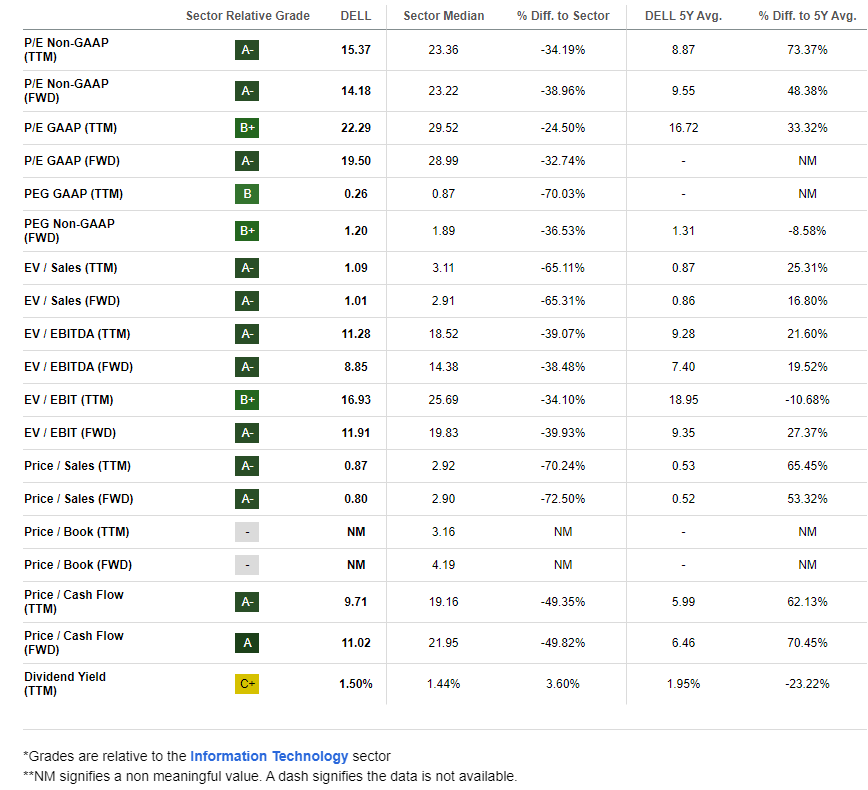Select the Dividend Yield (TTM) row label
The width and height of the screenshot is (868, 790).
[65, 684]
